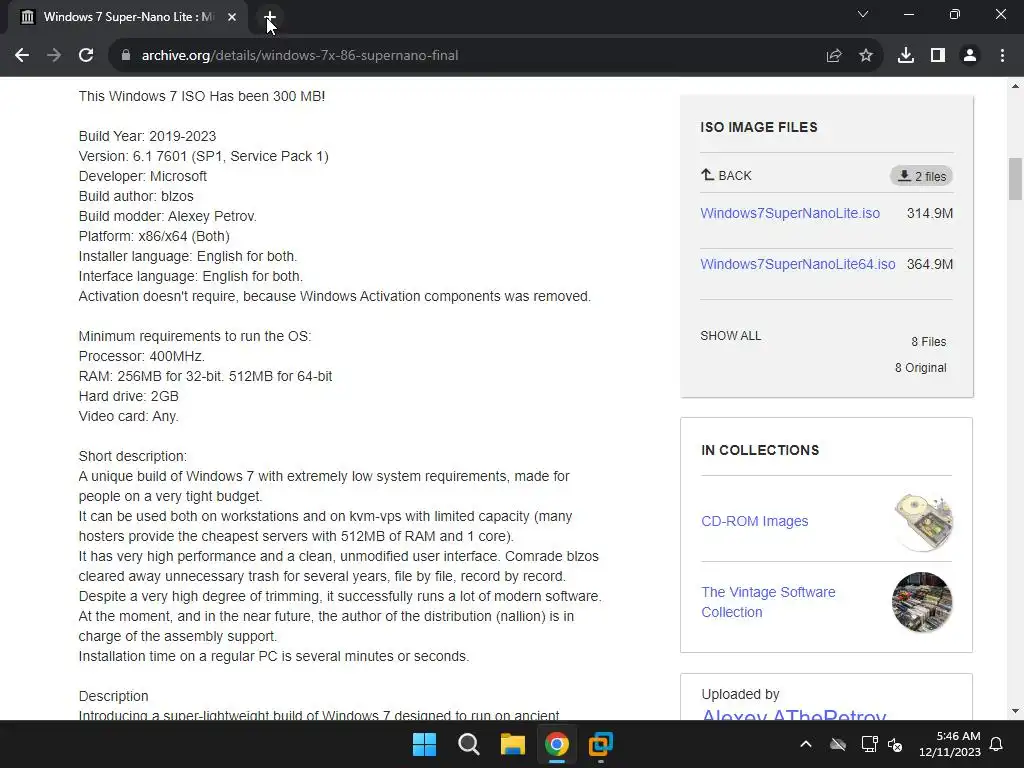Download Windows7SuperNanoLite.iso
The width and height of the screenshot is (1024, 768).
790,213
